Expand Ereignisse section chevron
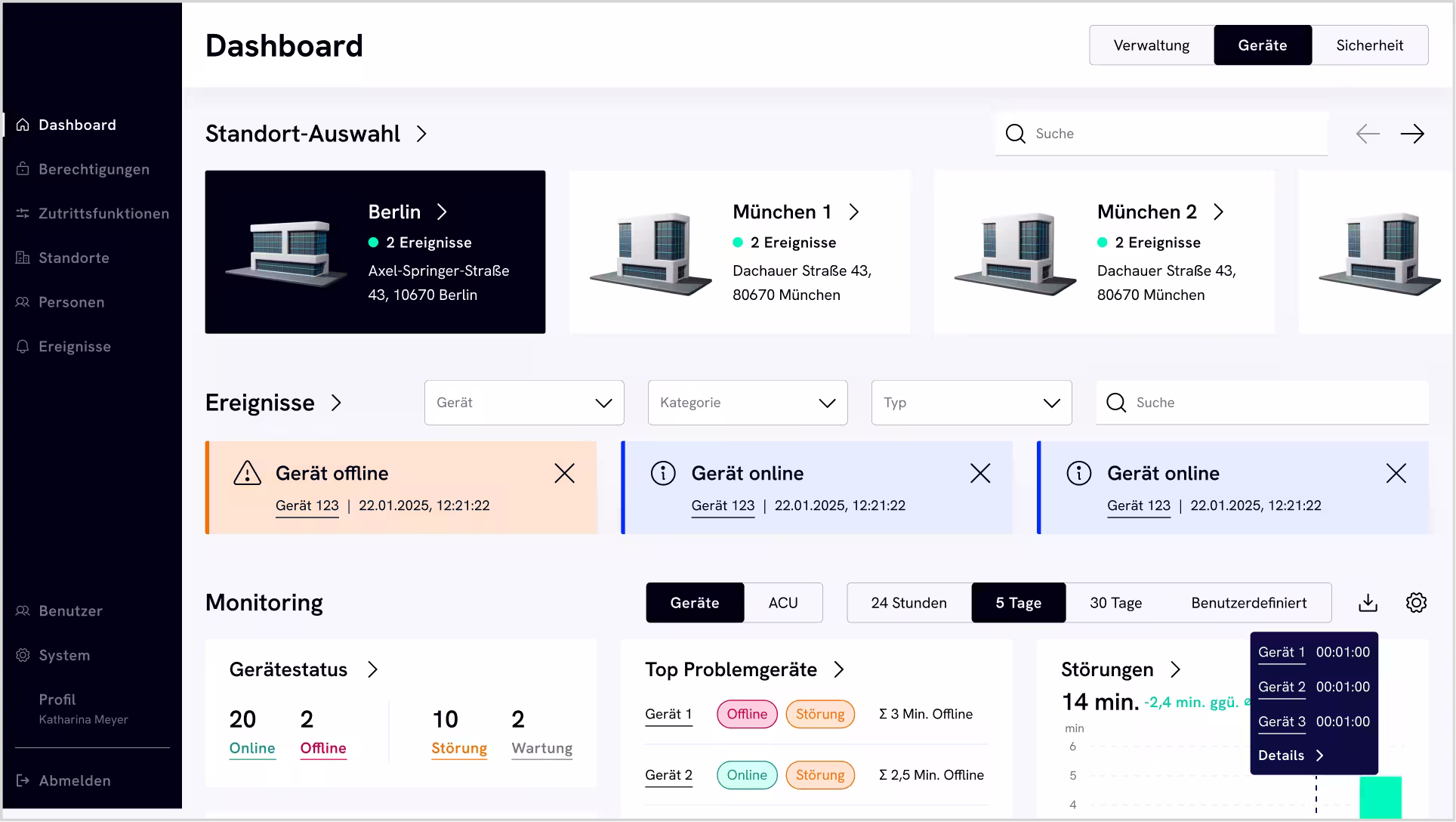 pyautogui.click(x=336, y=403)
